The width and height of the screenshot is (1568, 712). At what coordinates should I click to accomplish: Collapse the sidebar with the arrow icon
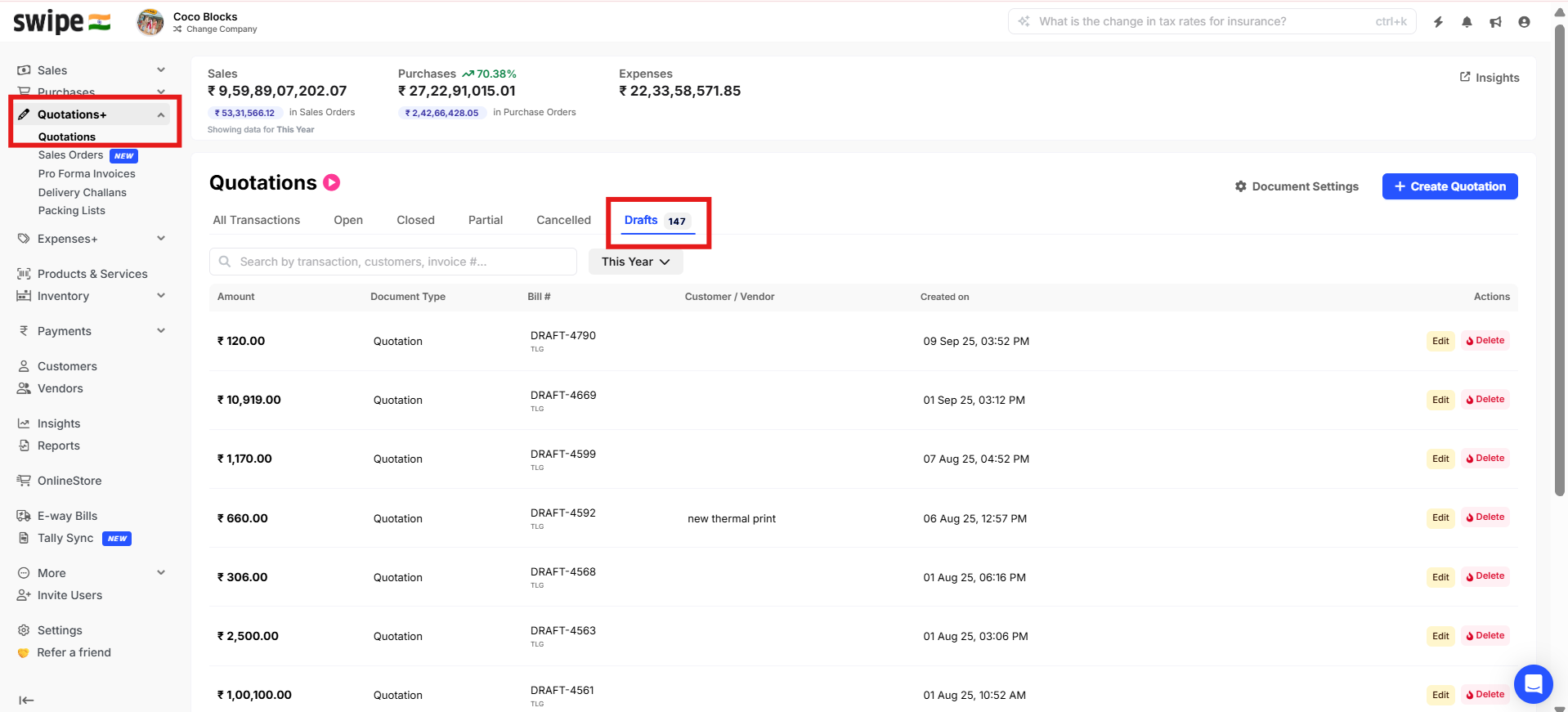[26, 700]
